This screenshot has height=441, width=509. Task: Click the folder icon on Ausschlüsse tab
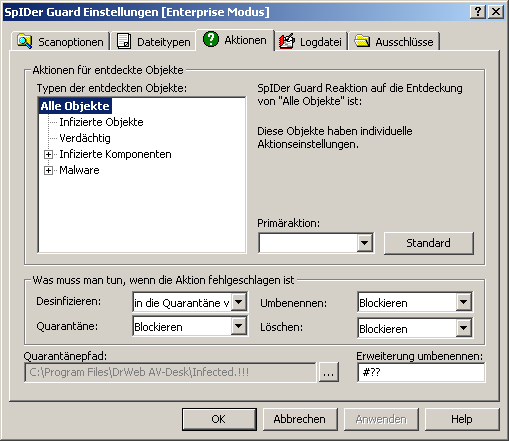362,41
